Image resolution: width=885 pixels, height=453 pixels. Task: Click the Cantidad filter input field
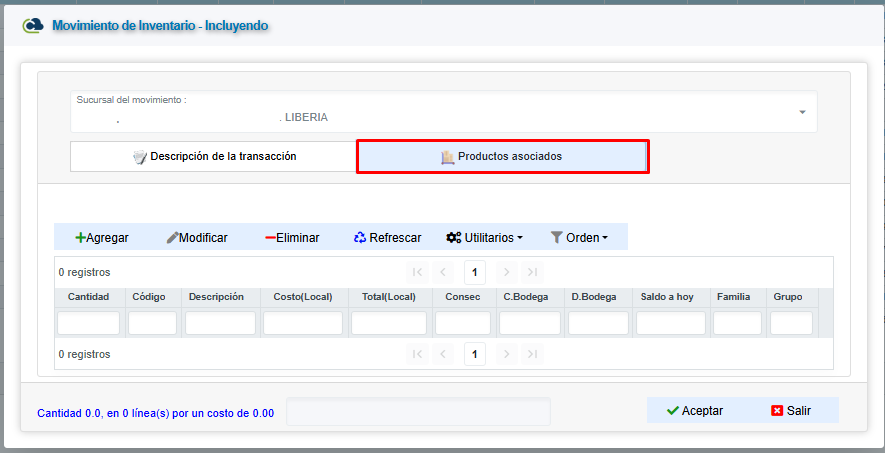coord(88,323)
